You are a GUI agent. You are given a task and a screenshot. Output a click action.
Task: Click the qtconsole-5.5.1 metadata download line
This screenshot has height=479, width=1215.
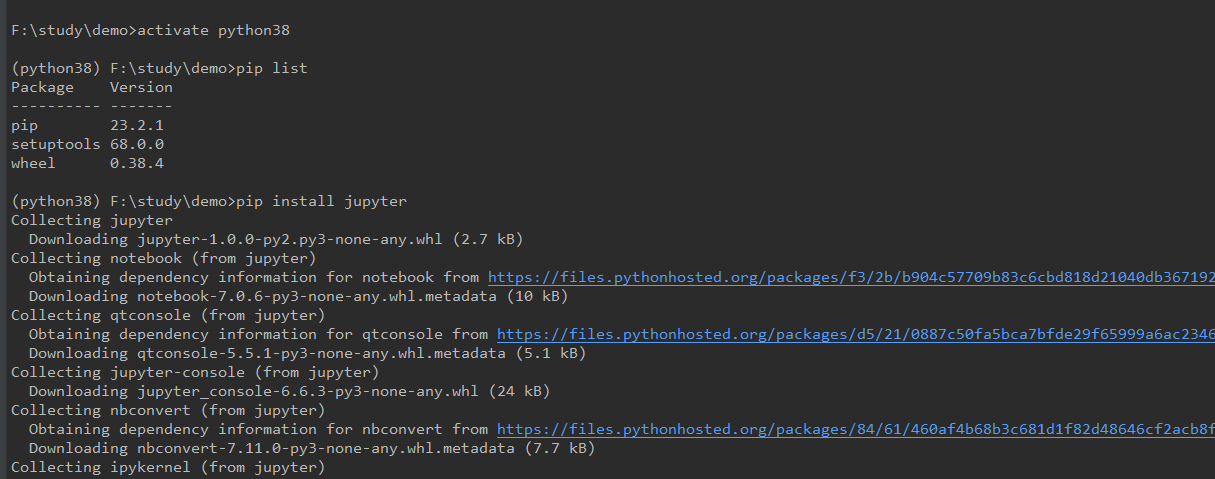pos(306,353)
